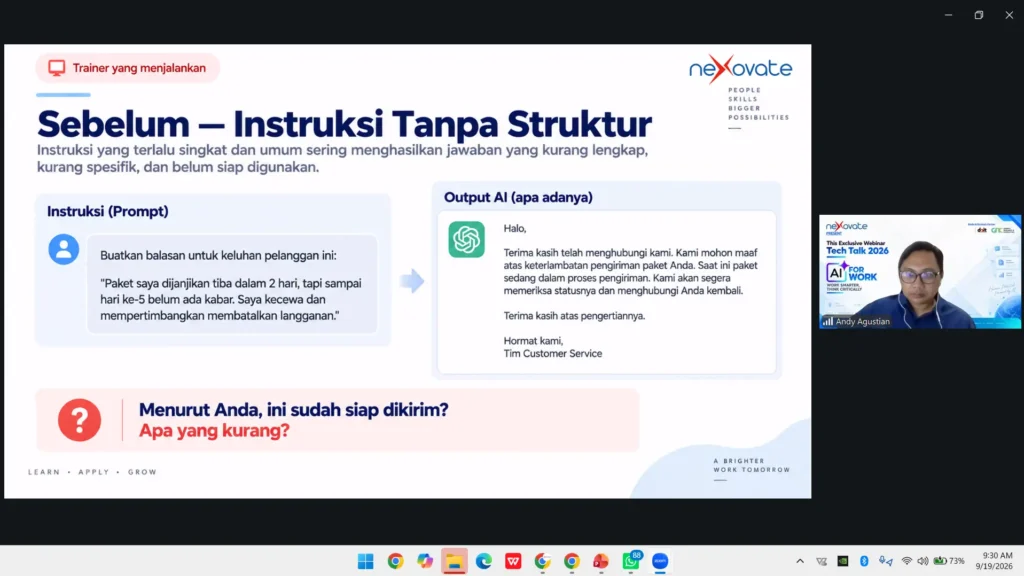Click "Menurut Anda, ini sudah siap dikirim?"

click(293, 409)
